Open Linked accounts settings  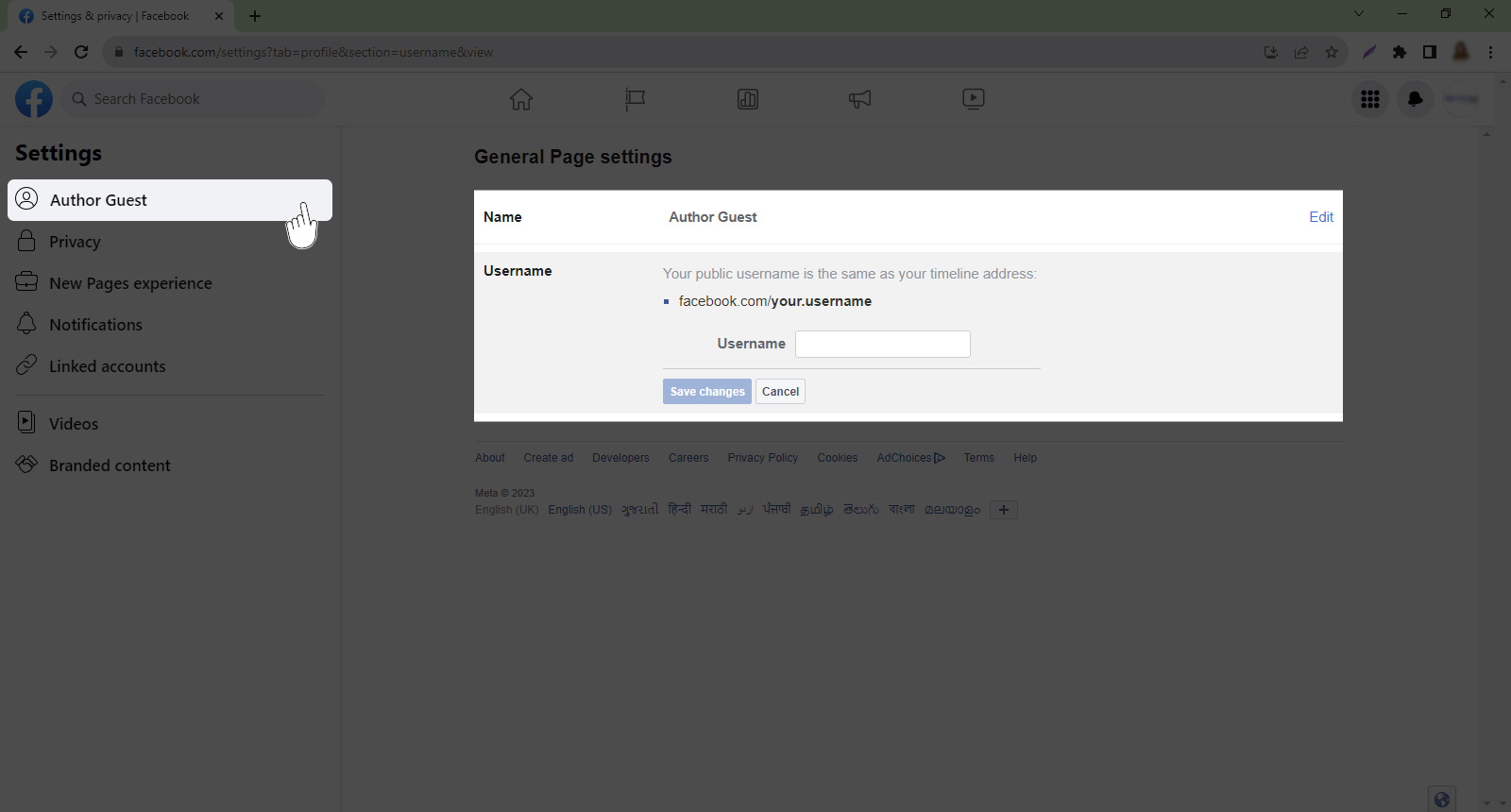point(170,366)
